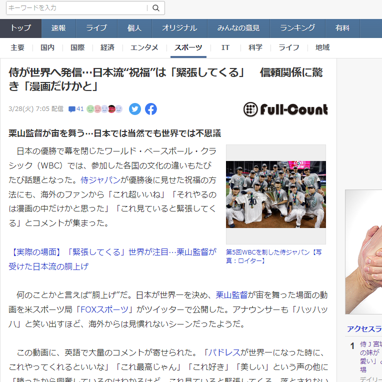Click the FOXスポーツ link
The image size is (382, 382).
point(104,310)
